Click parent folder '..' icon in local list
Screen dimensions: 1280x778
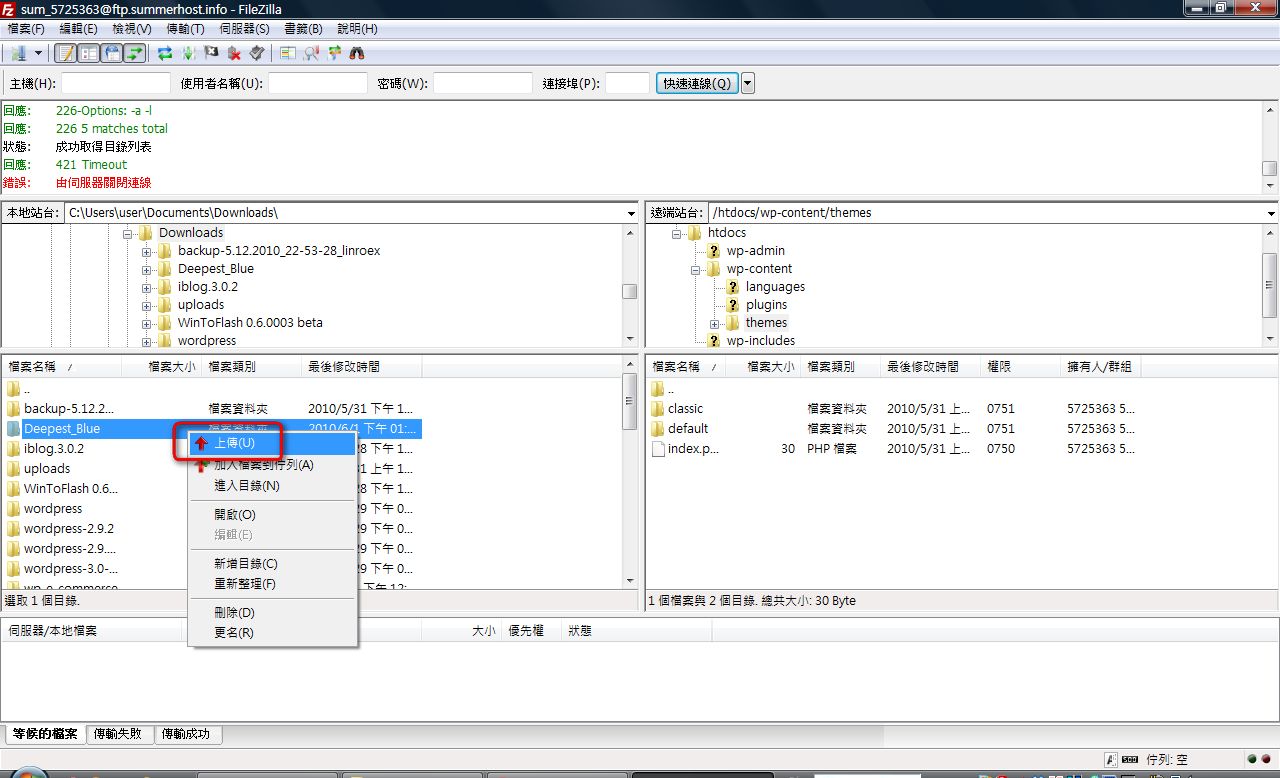point(14,388)
